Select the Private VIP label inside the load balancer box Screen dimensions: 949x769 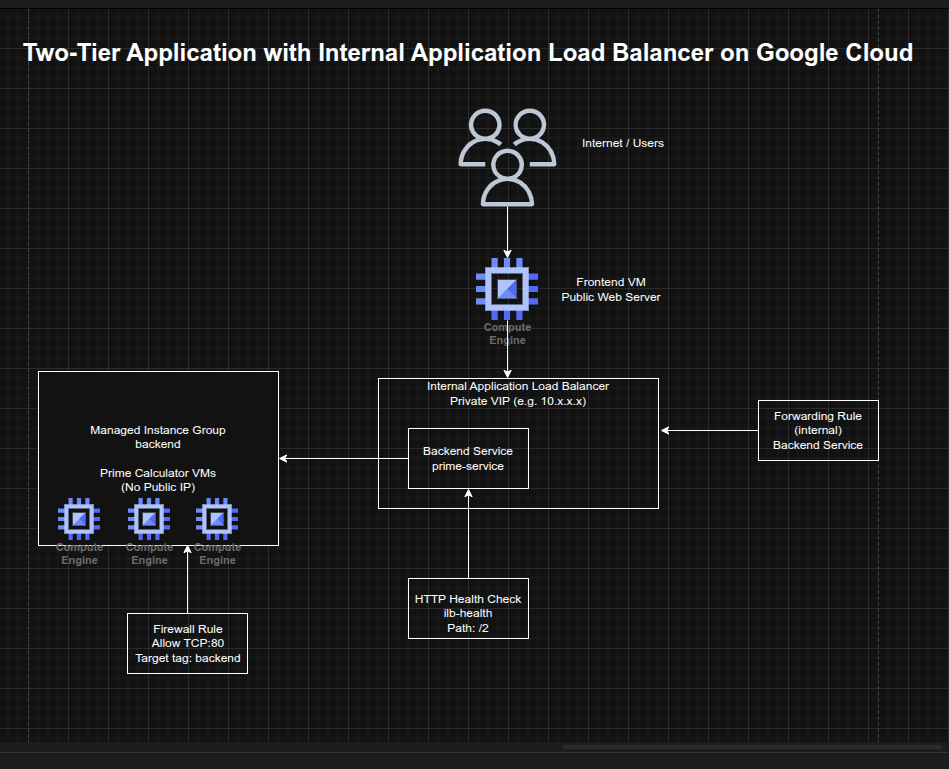518,400
